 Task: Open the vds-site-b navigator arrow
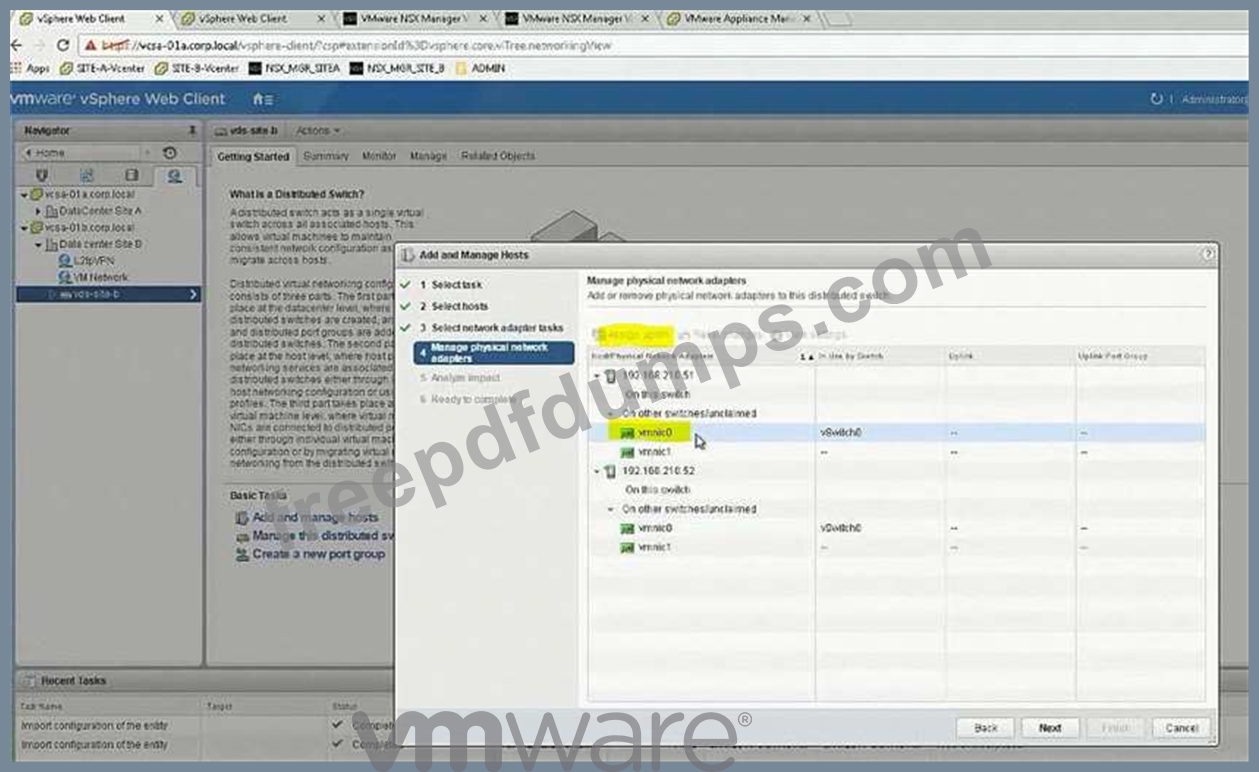coord(194,294)
